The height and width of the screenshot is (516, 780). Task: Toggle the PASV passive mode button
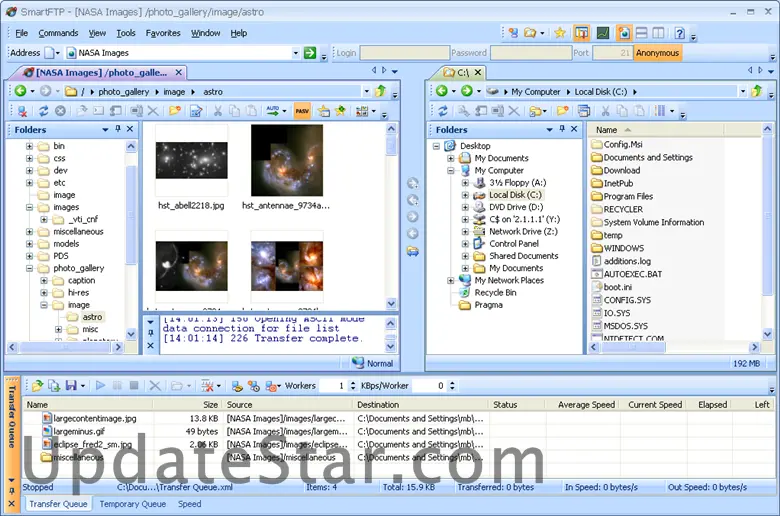tap(302, 110)
